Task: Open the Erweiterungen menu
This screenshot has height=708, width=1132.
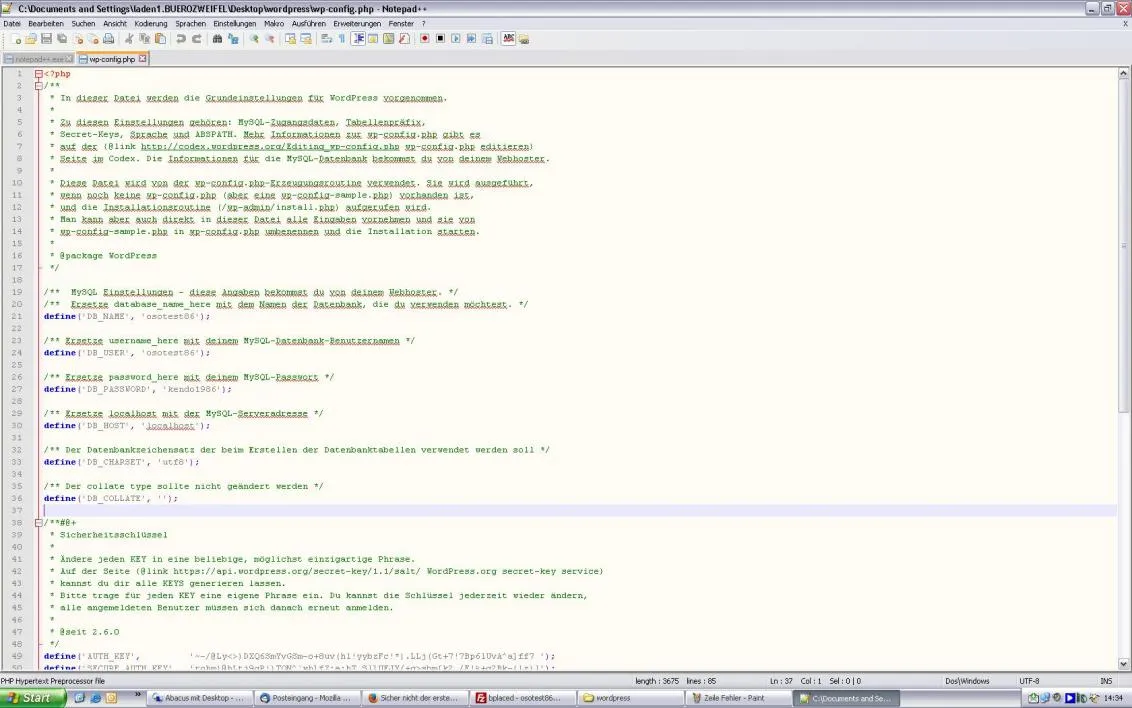Action: click(357, 24)
